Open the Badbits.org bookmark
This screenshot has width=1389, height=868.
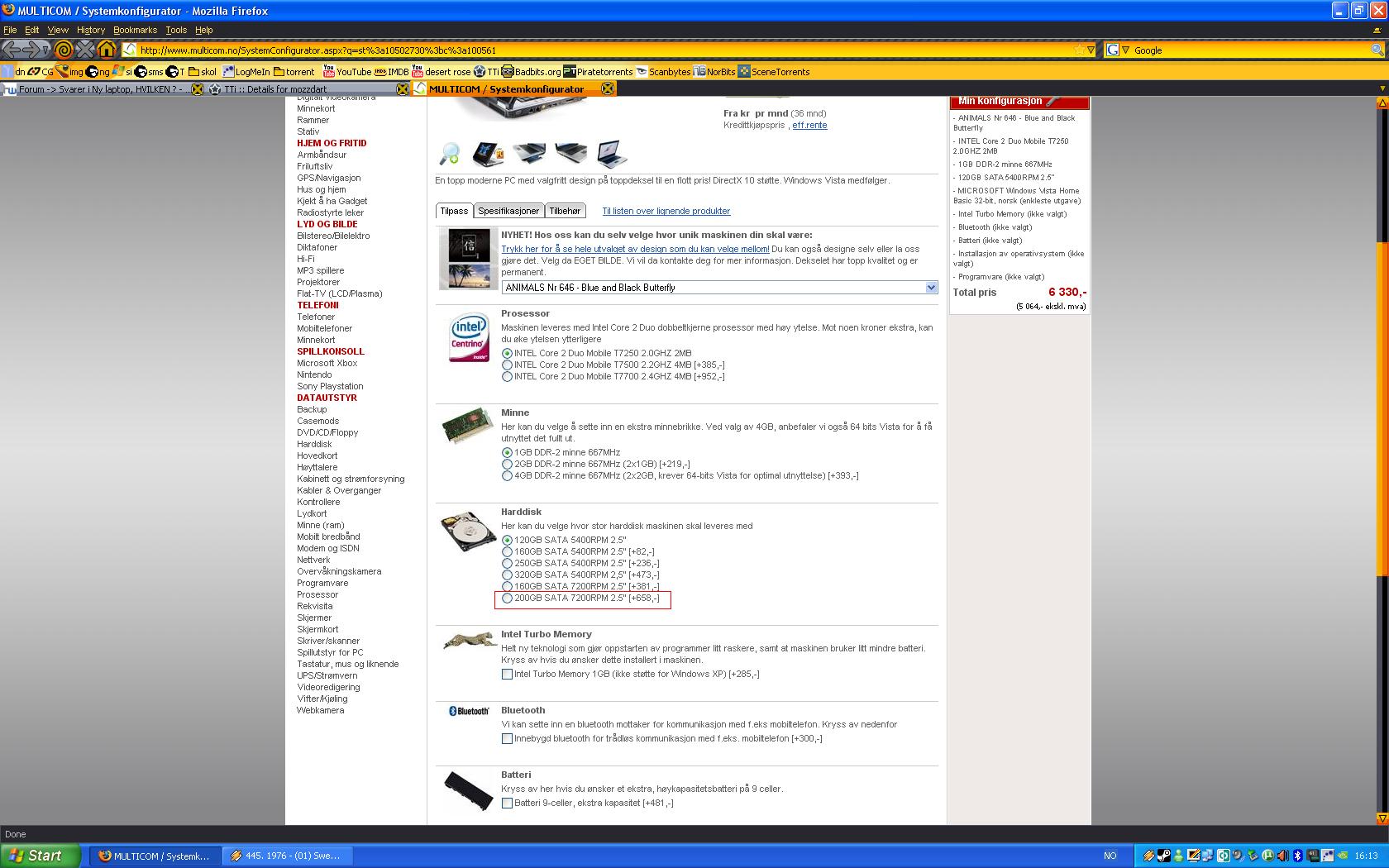click(x=531, y=72)
